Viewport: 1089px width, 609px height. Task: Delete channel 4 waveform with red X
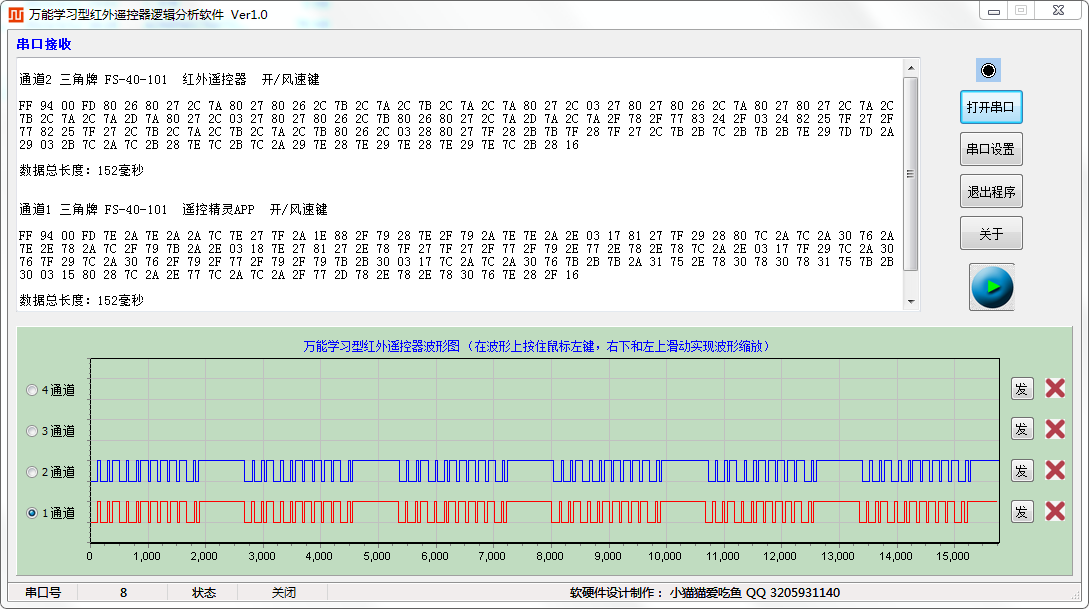pos(1055,388)
